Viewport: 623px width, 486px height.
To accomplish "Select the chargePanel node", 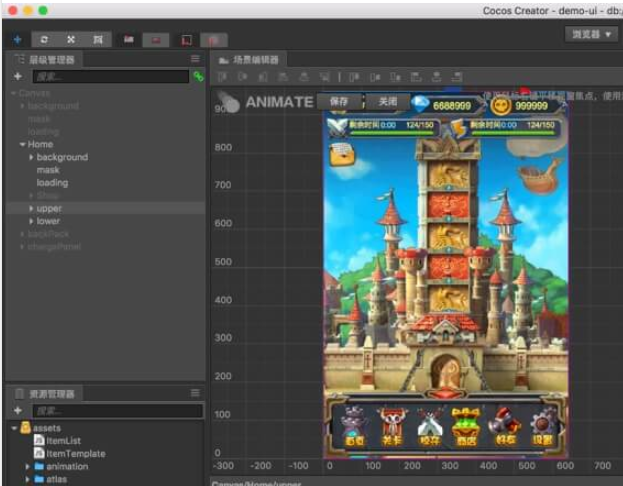I will coord(54,247).
